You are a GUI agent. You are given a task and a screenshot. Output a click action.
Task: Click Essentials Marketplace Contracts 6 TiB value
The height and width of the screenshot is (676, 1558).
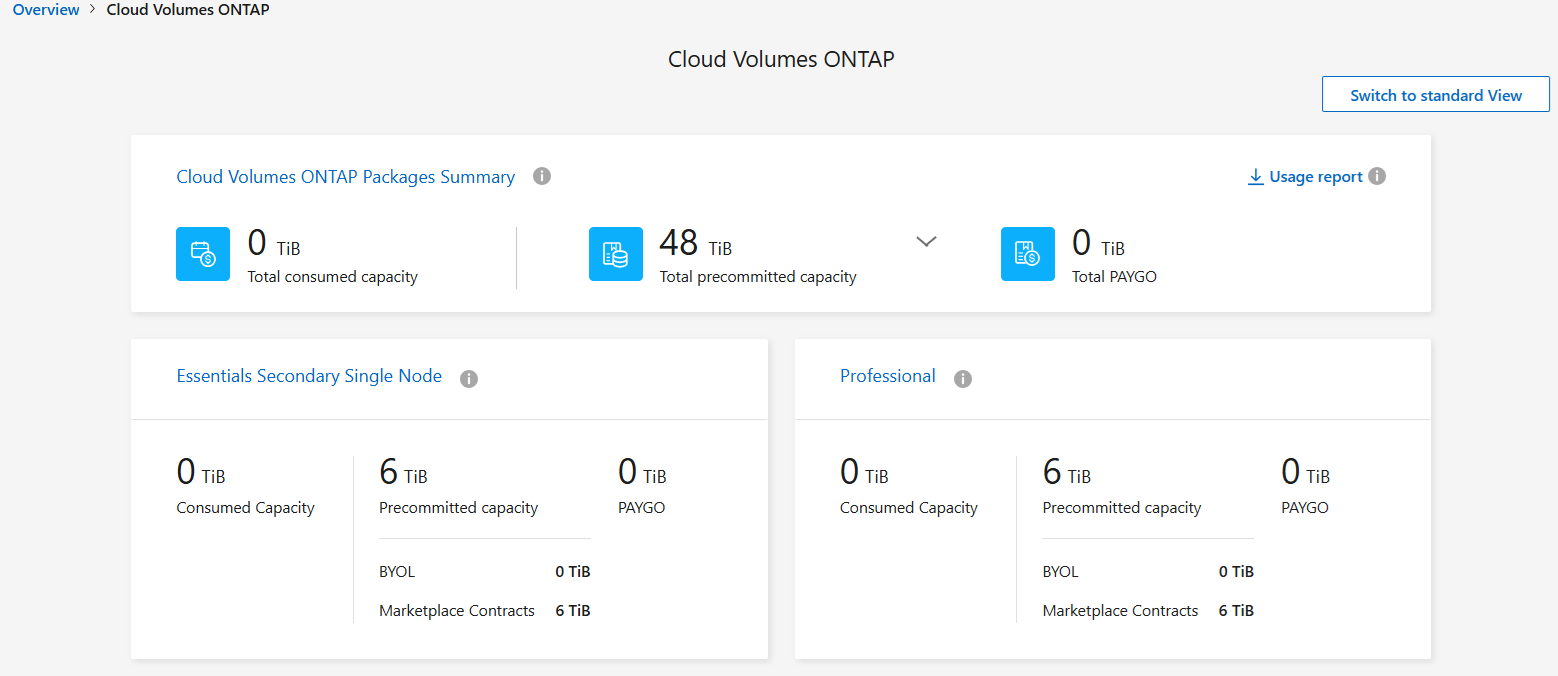(573, 611)
